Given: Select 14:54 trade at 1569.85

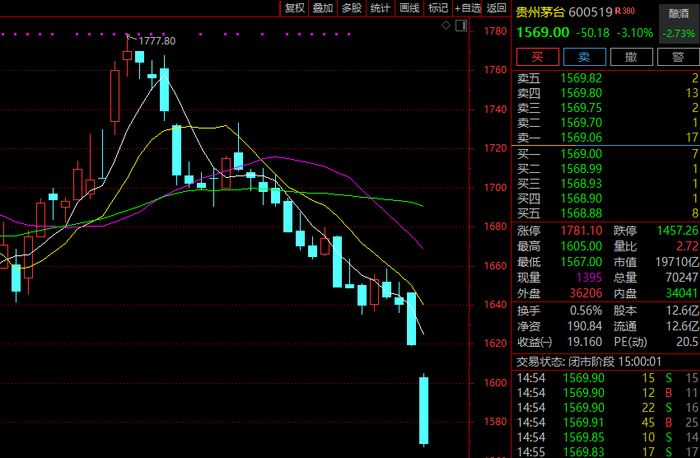Looking at the screenshot, I should click(608, 437).
